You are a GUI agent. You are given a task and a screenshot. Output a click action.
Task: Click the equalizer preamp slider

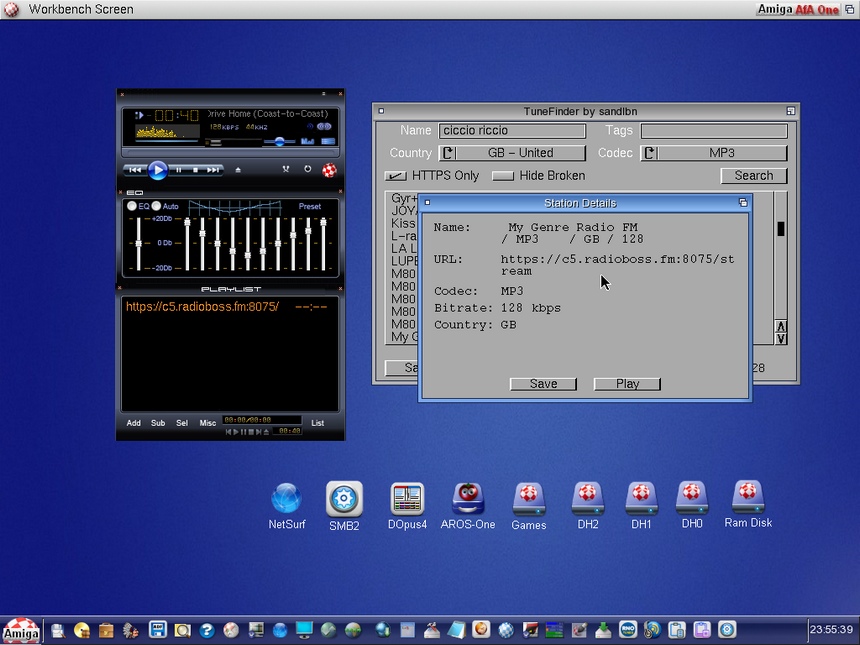click(x=139, y=244)
